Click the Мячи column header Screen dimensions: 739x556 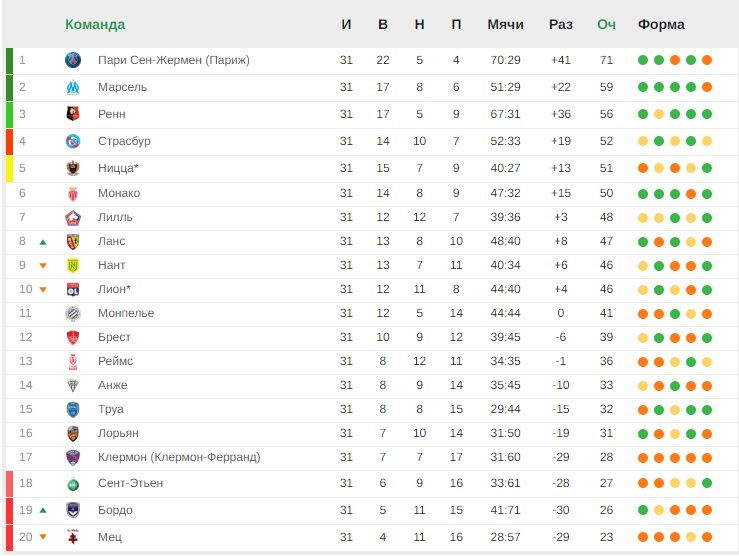[505, 25]
